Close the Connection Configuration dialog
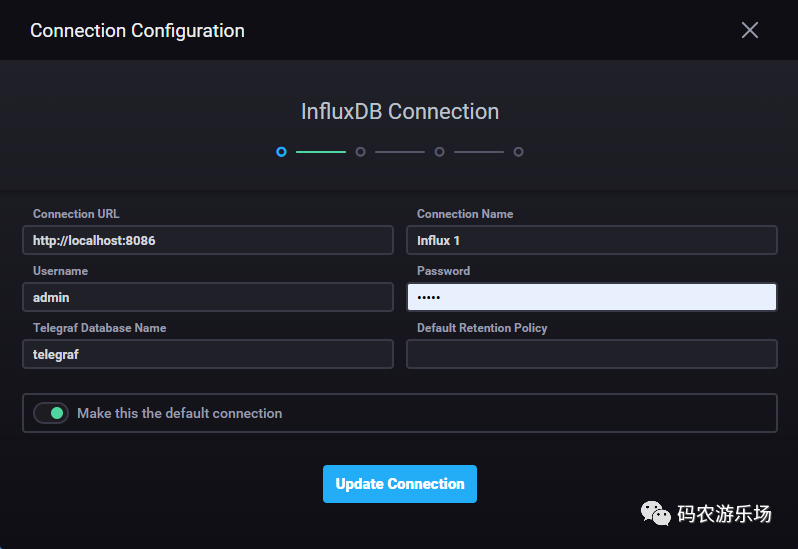 750,30
